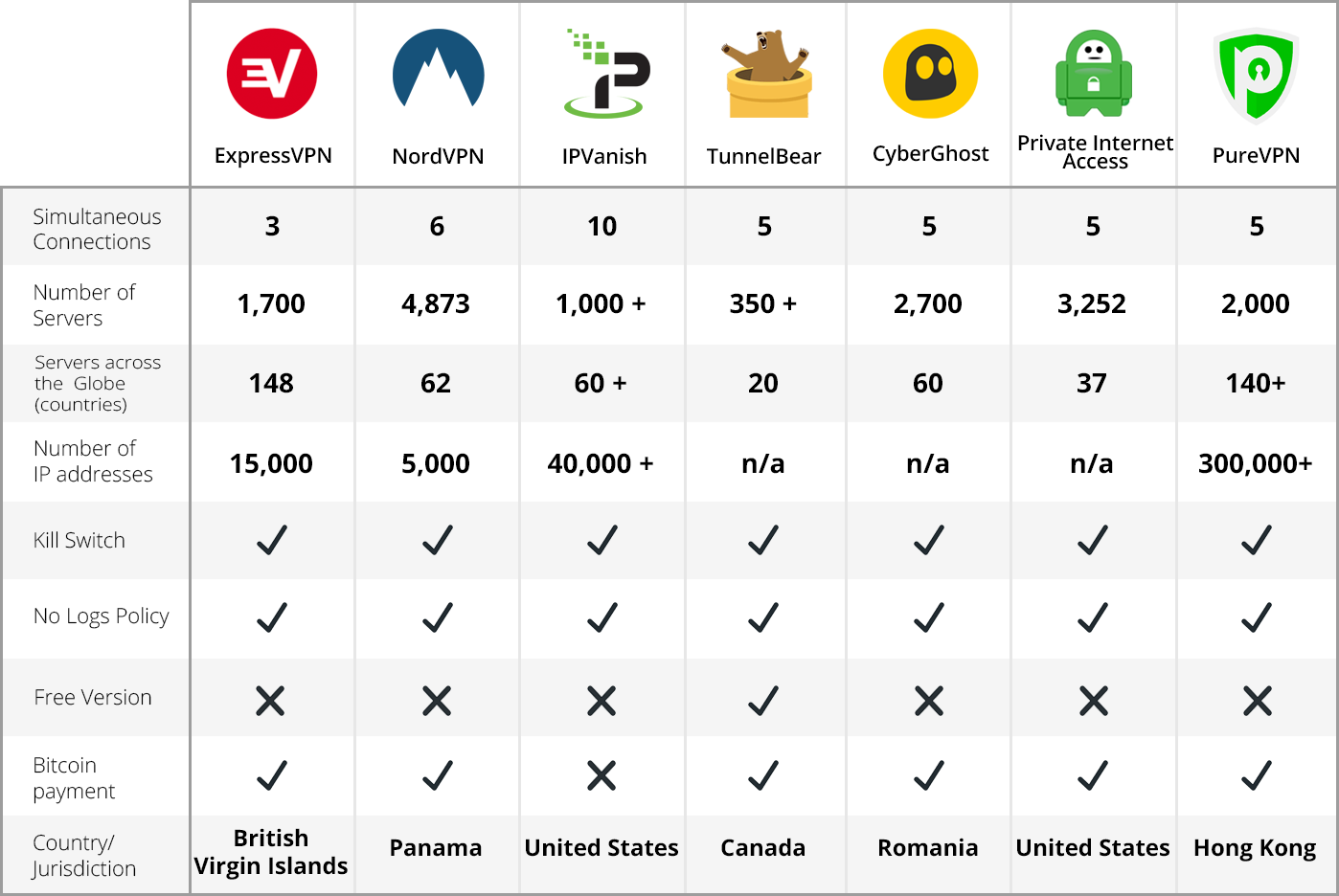Click NordVPN's 4,873 servers value
This screenshot has height=896, width=1339.
[x=436, y=304]
